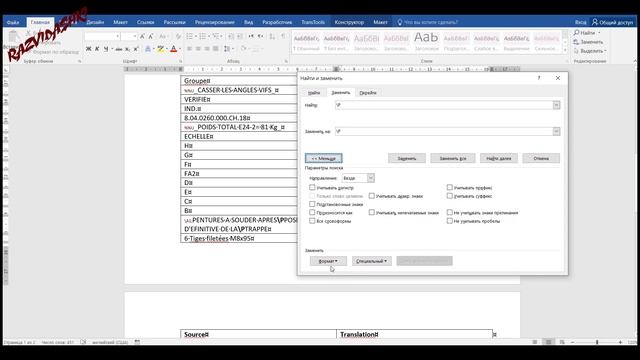Open the Файл ribbon tab
The width and height of the screenshot is (640, 360).
click(13, 22)
